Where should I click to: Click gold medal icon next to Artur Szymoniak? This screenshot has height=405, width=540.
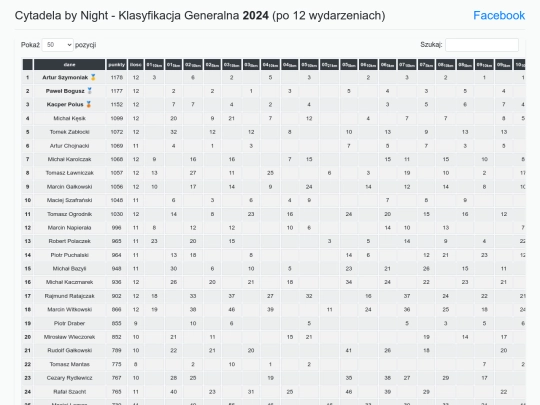[x=93, y=77]
